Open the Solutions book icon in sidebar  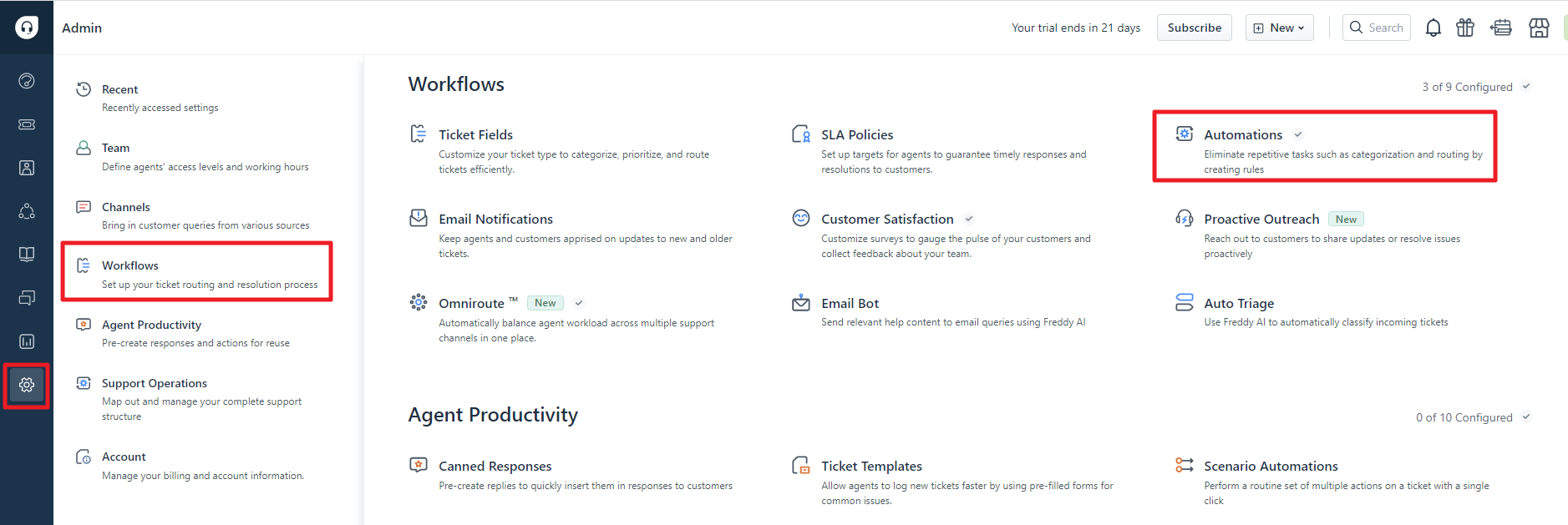coord(27,255)
